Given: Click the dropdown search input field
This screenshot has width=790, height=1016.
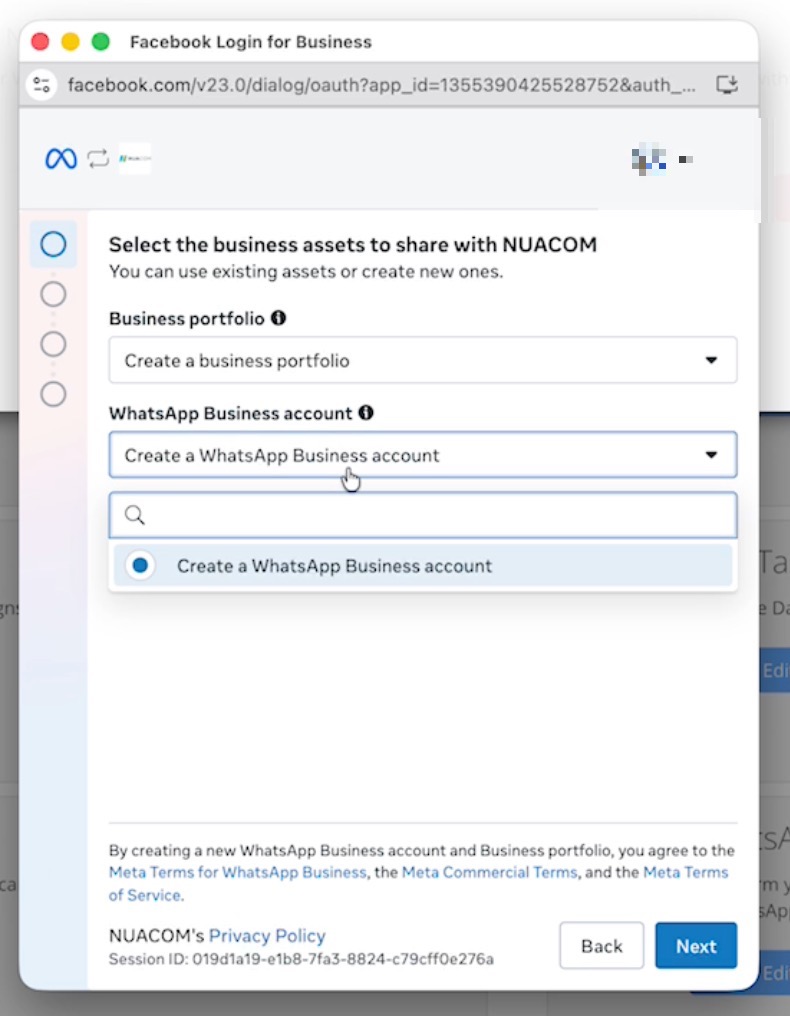Looking at the screenshot, I should (423, 515).
